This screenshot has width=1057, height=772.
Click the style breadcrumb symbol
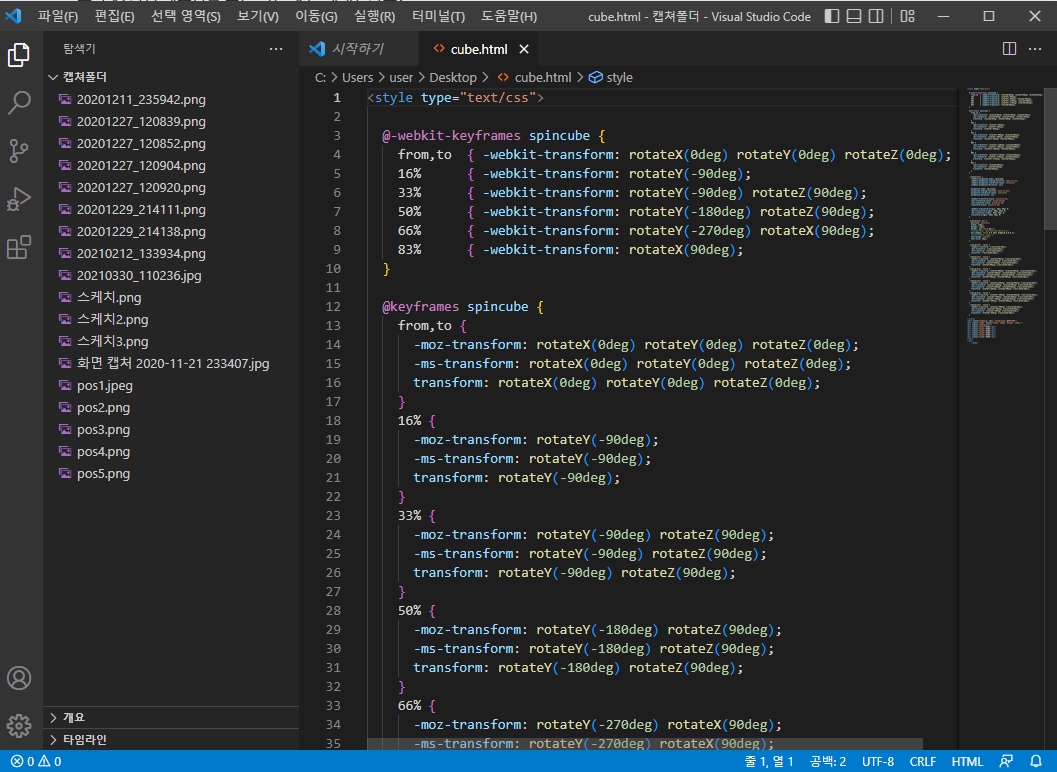click(611, 78)
